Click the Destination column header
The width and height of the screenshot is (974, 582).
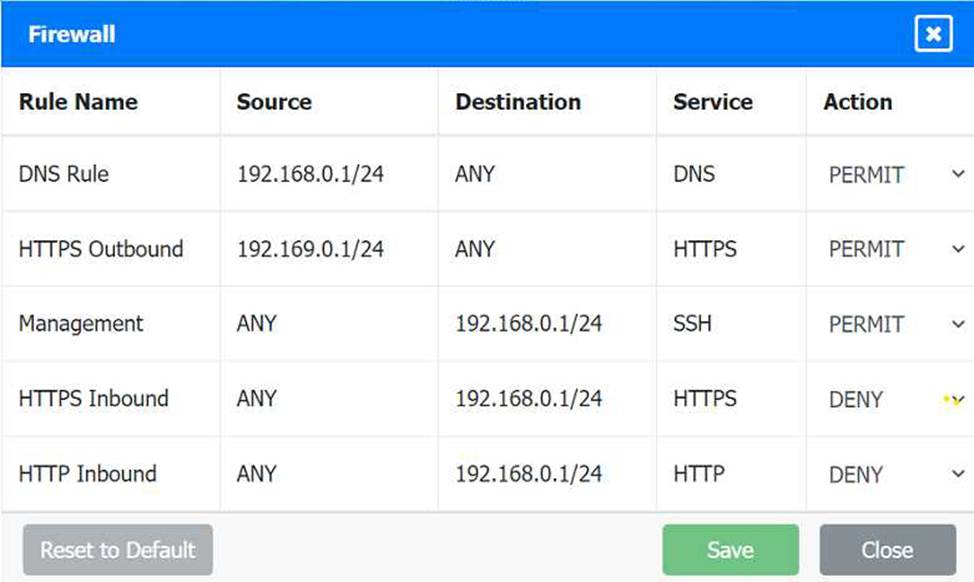point(517,102)
